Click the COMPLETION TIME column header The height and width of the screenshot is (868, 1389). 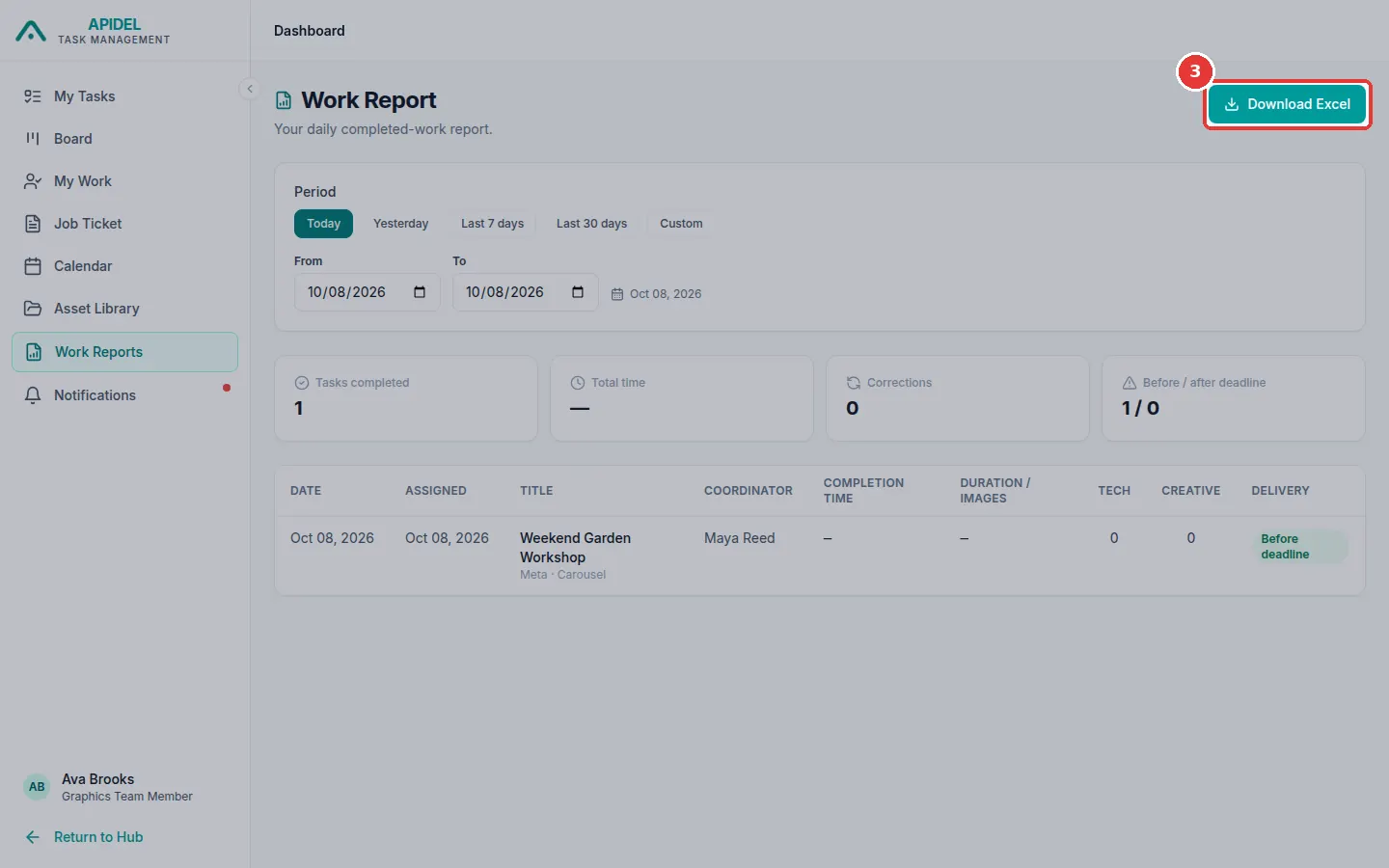864,491
